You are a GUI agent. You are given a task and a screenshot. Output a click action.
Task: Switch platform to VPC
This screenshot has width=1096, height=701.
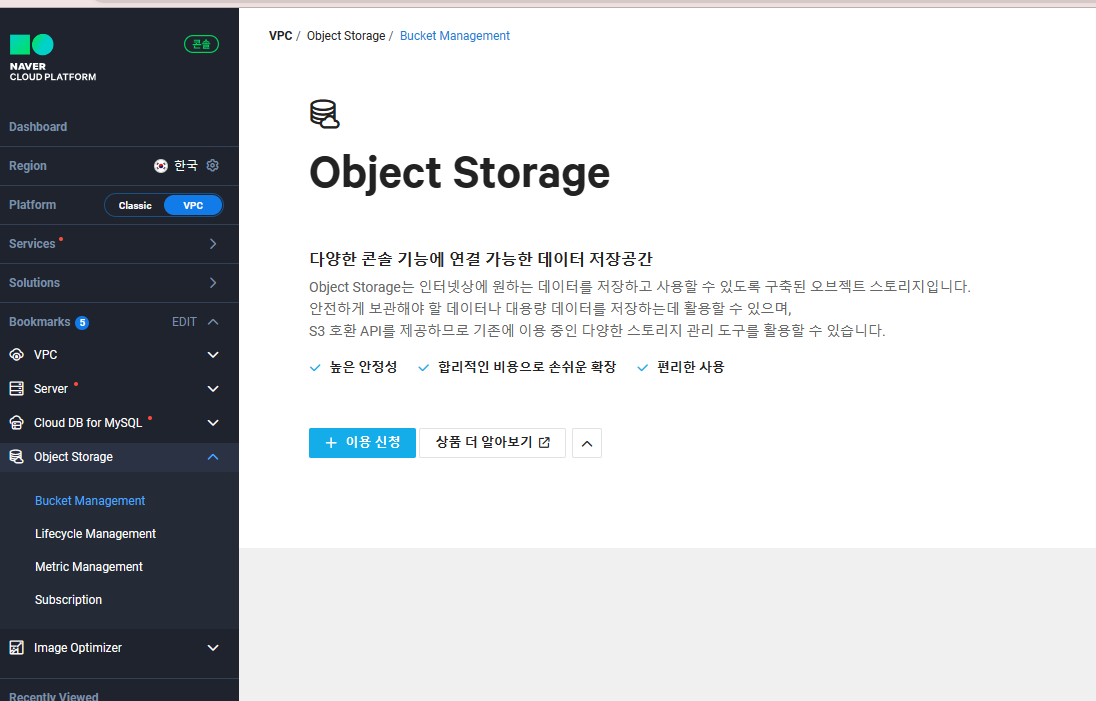[193, 205]
